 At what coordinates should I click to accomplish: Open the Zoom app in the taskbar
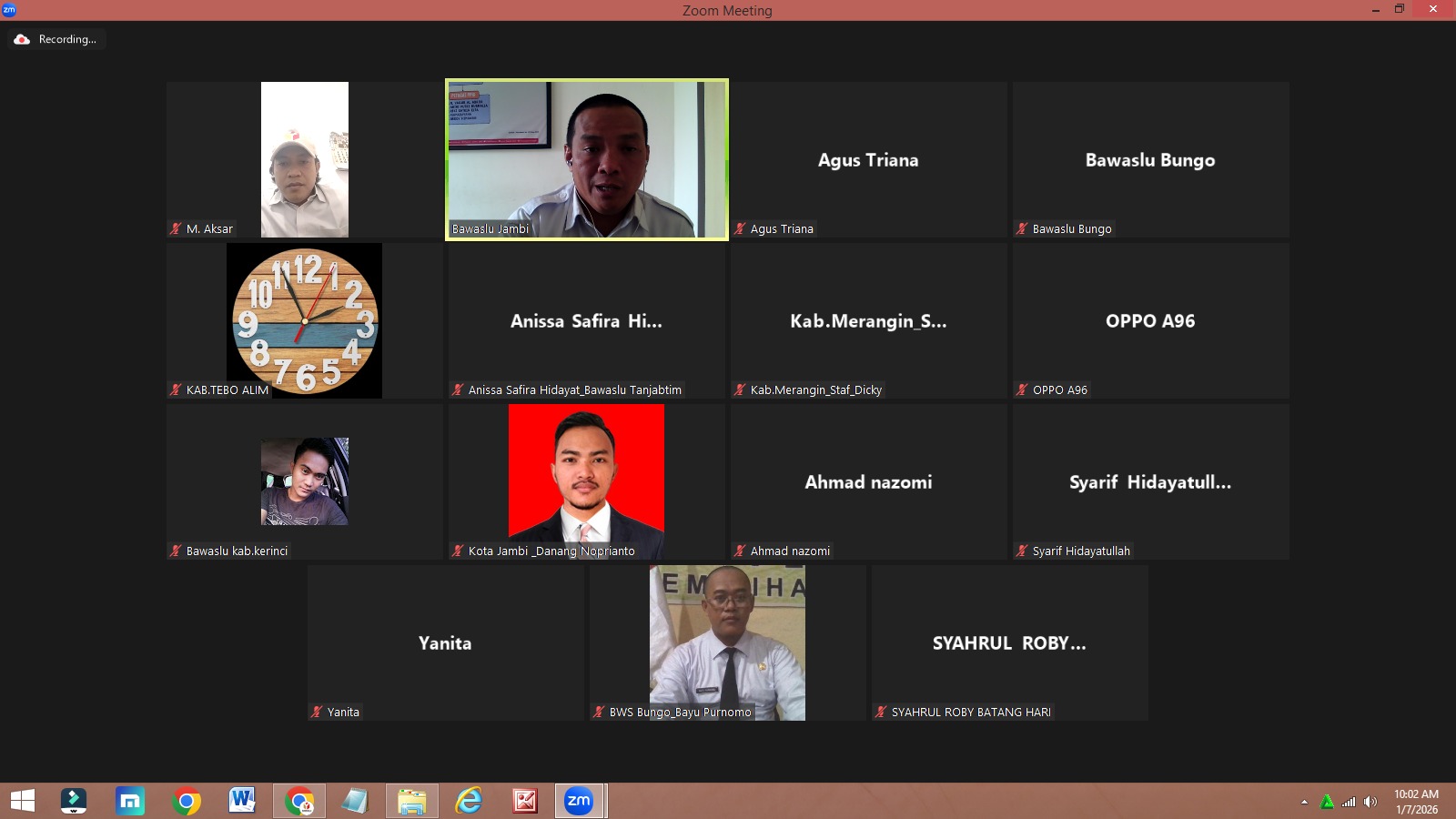point(579,801)
